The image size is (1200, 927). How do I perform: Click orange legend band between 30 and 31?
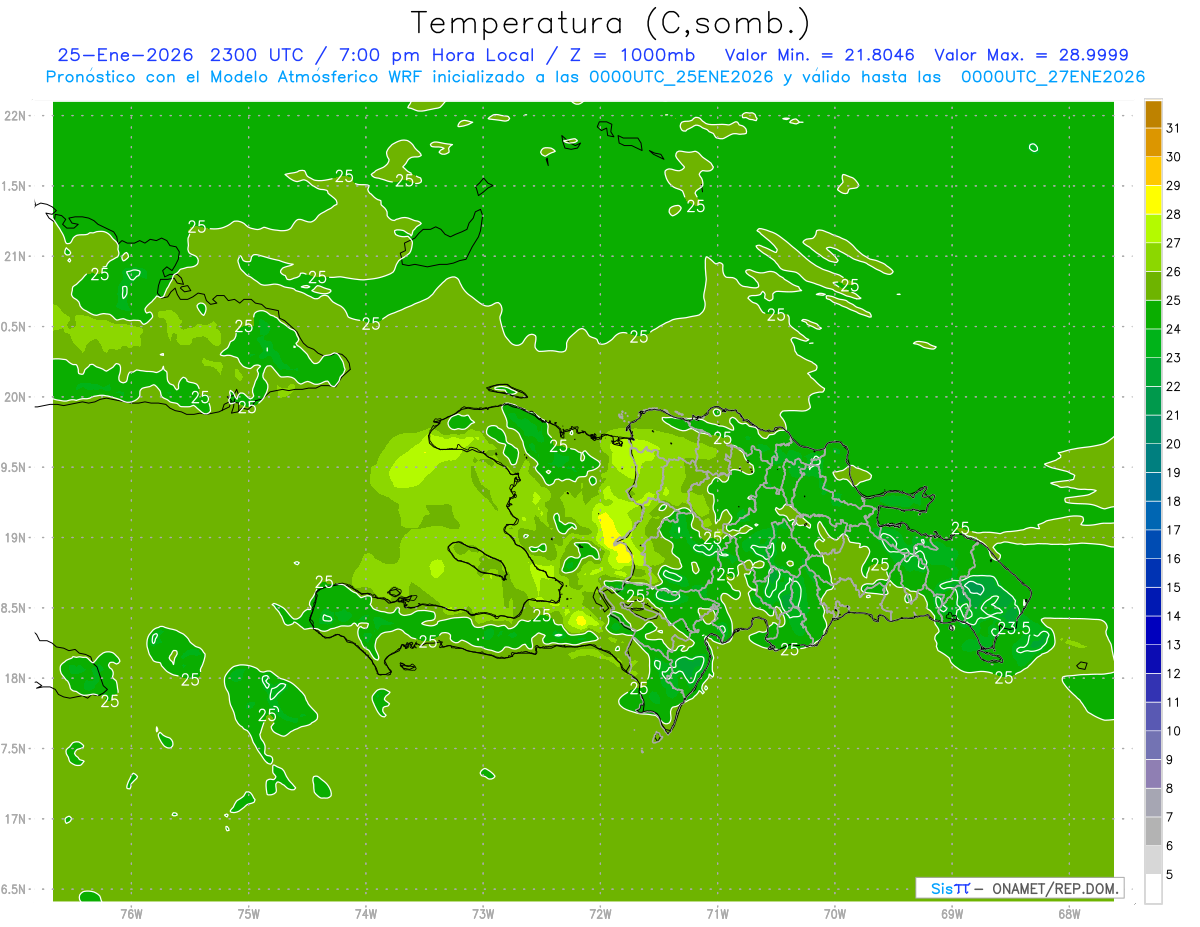(x=1154, y=143)
